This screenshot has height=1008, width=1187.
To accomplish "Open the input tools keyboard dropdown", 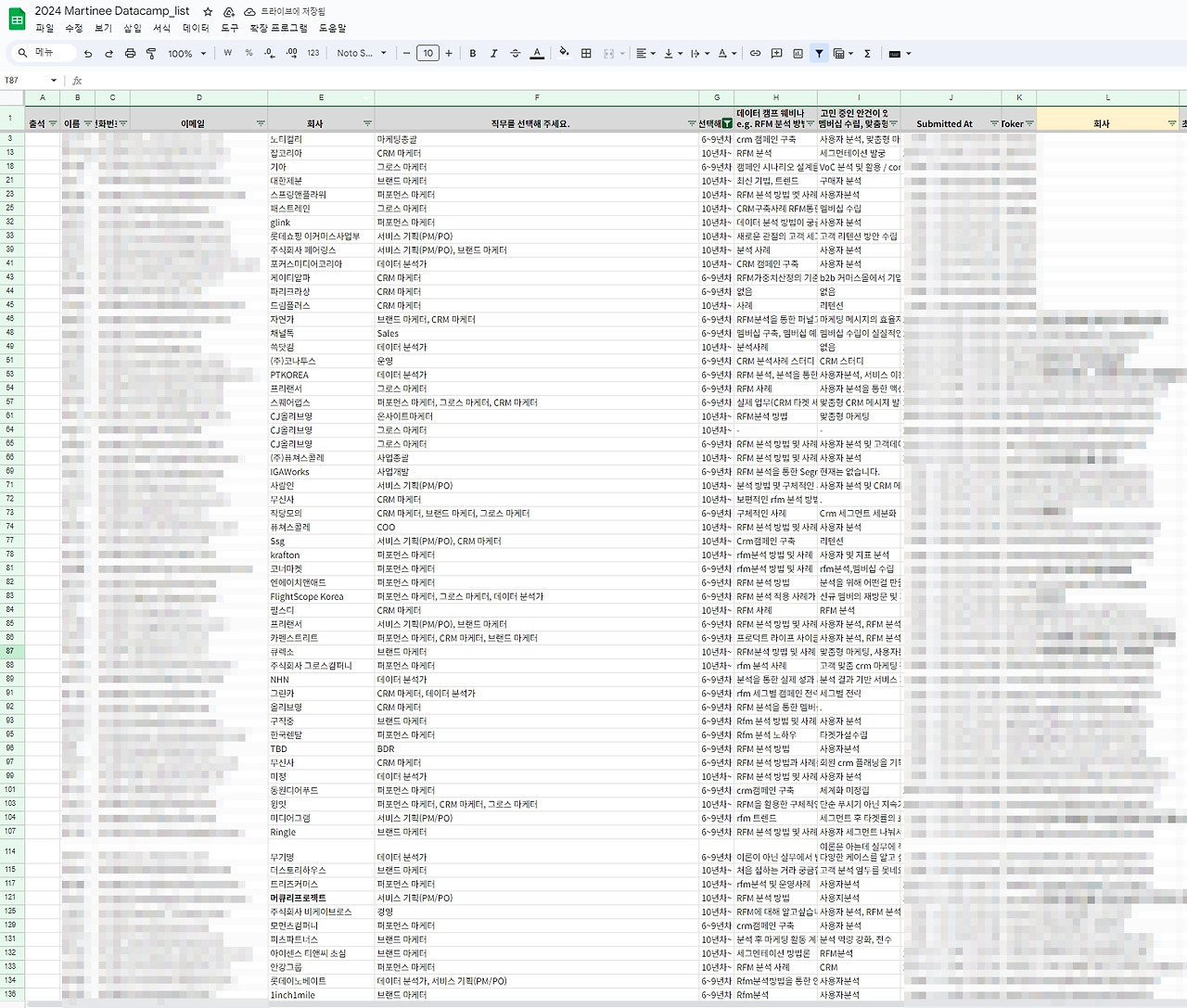I will (x=900, y=54).
